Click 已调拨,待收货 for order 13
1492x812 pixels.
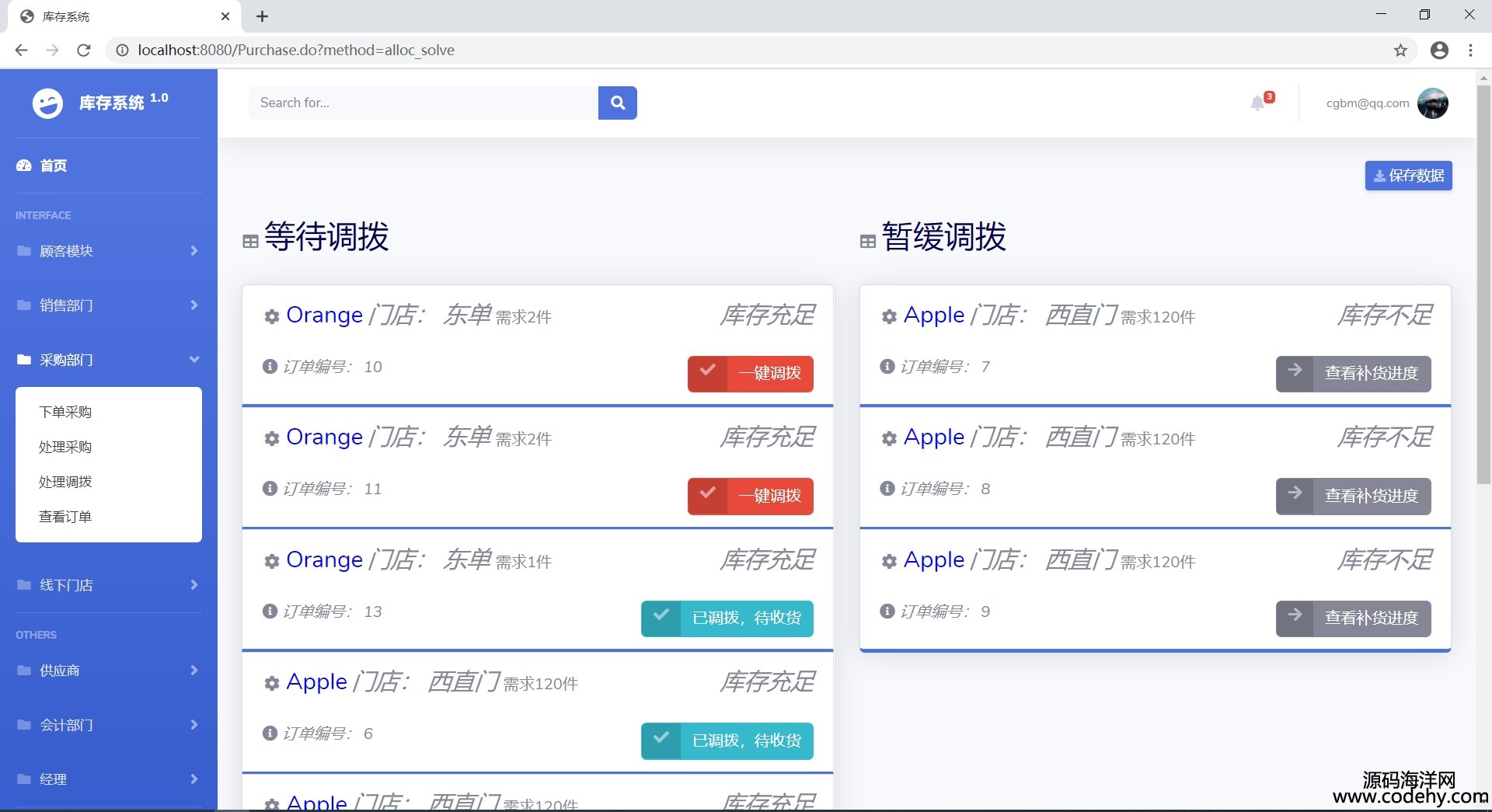pos(727,619)
